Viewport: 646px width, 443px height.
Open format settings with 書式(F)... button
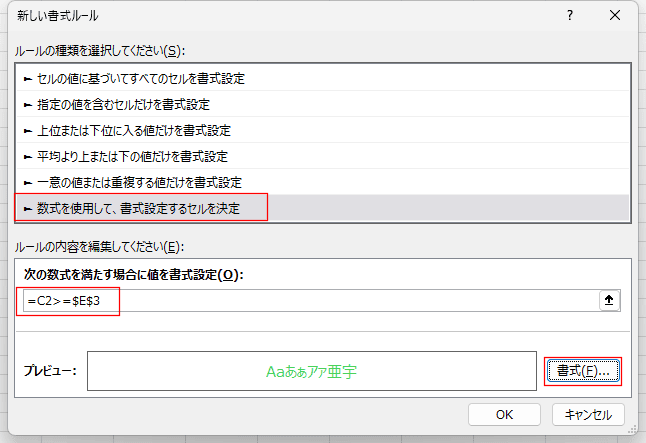coord(583,371)
